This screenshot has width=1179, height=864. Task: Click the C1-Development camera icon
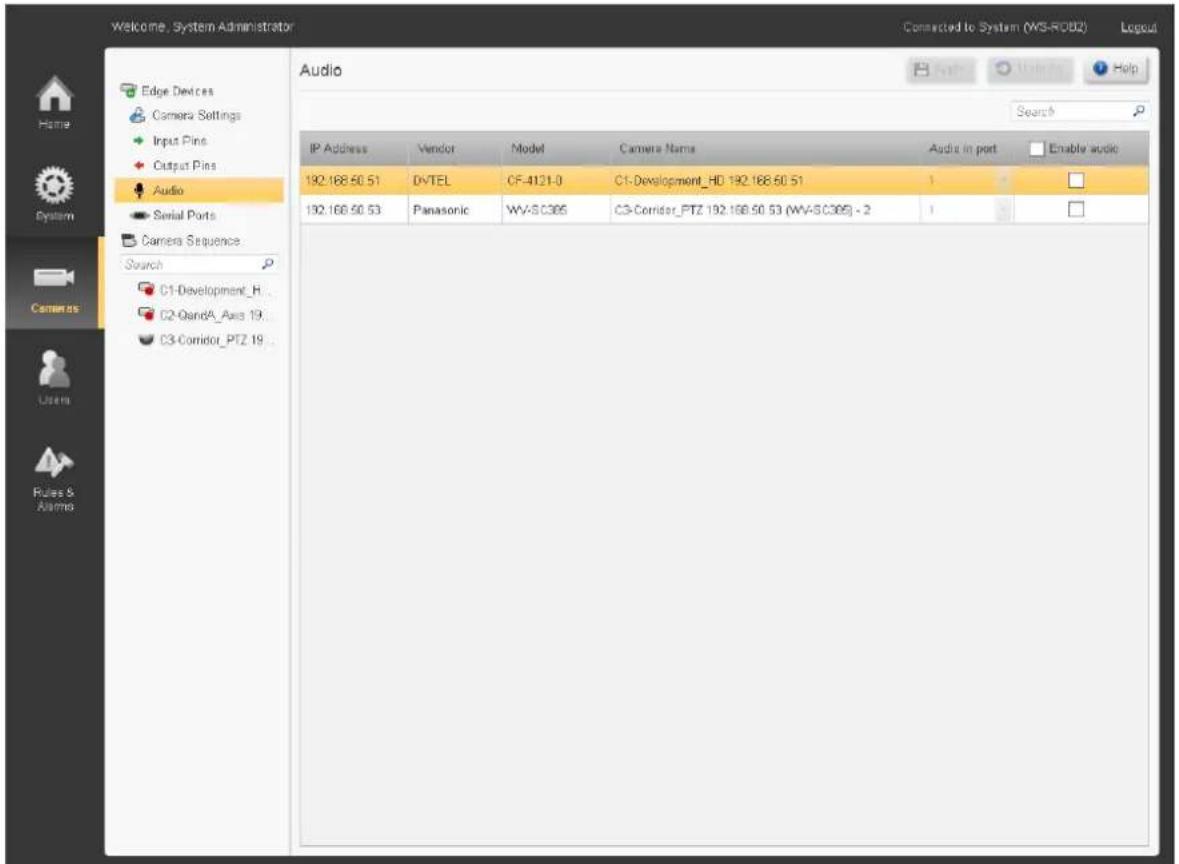pos(147,290)
